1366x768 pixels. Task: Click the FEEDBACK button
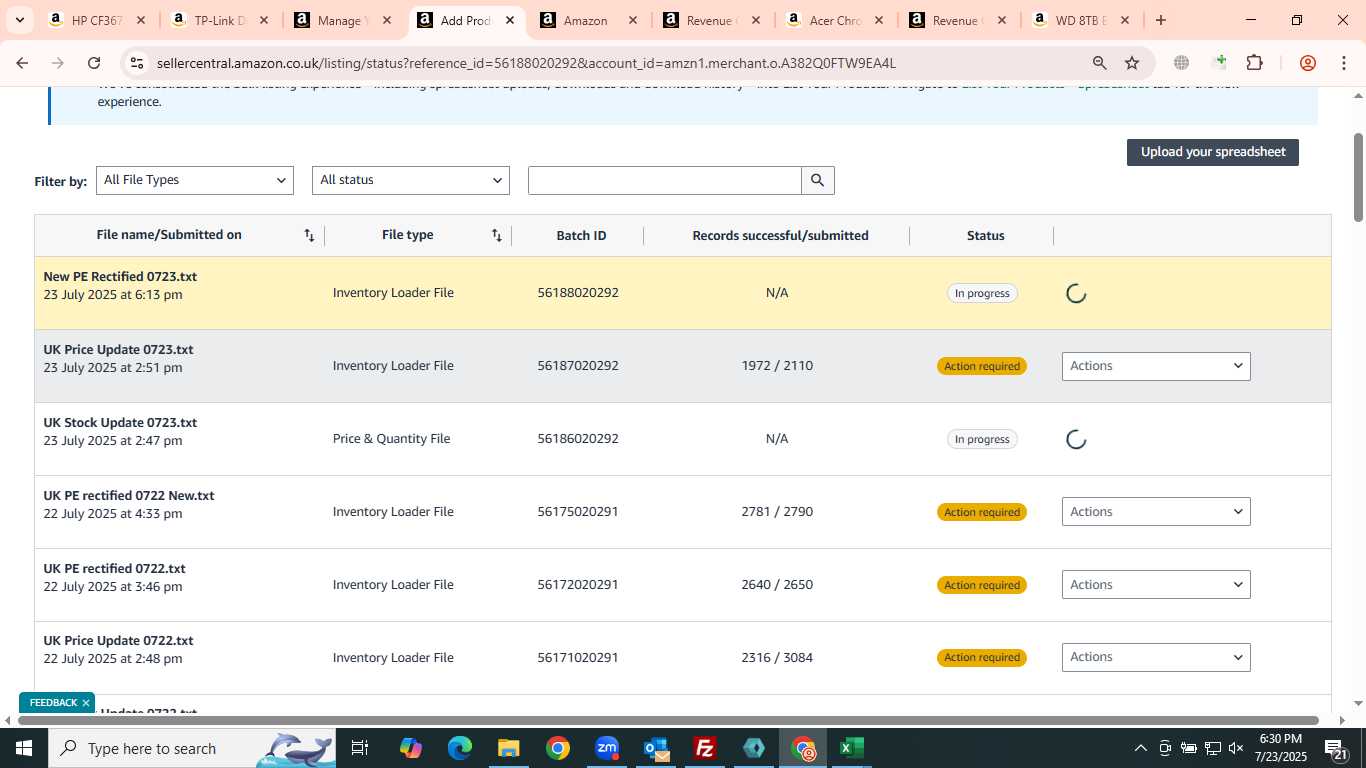coord(53,703)
